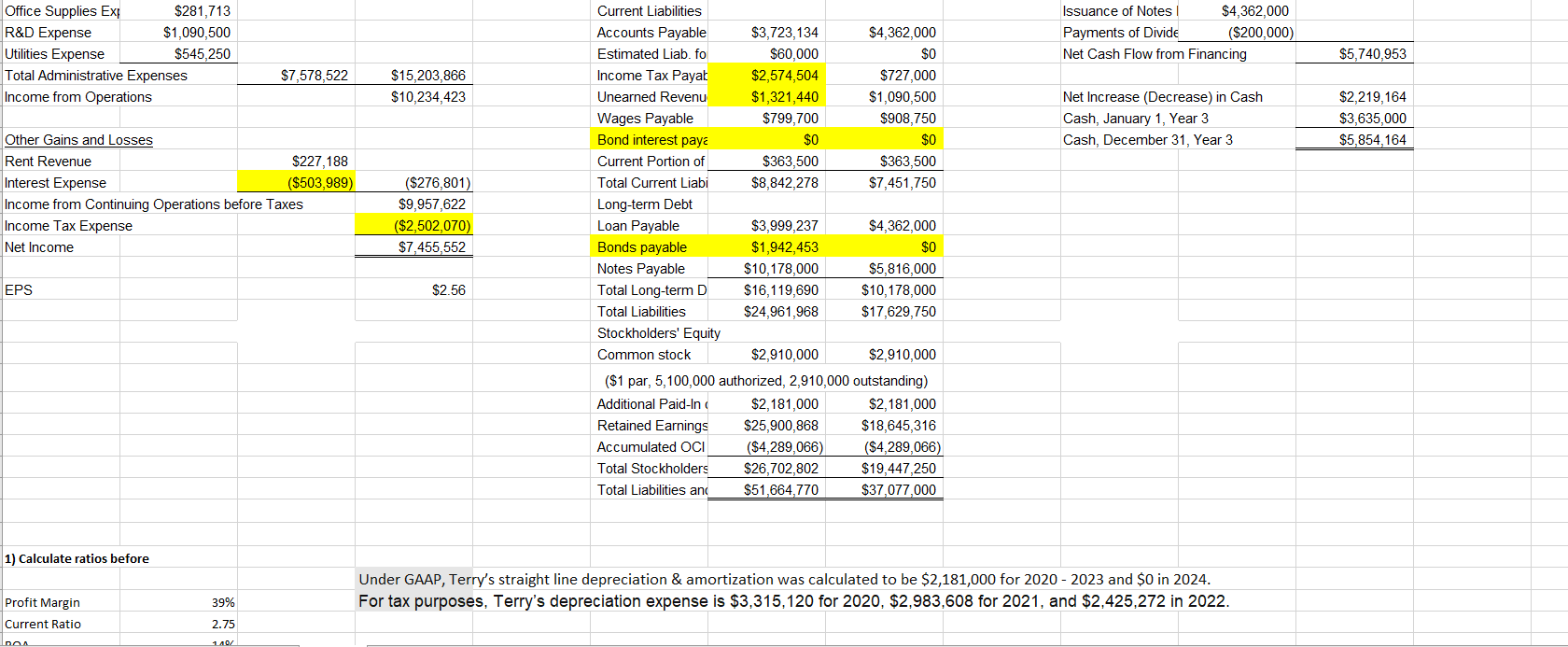Select the EPS value $2.56

(x=449, y=290)
